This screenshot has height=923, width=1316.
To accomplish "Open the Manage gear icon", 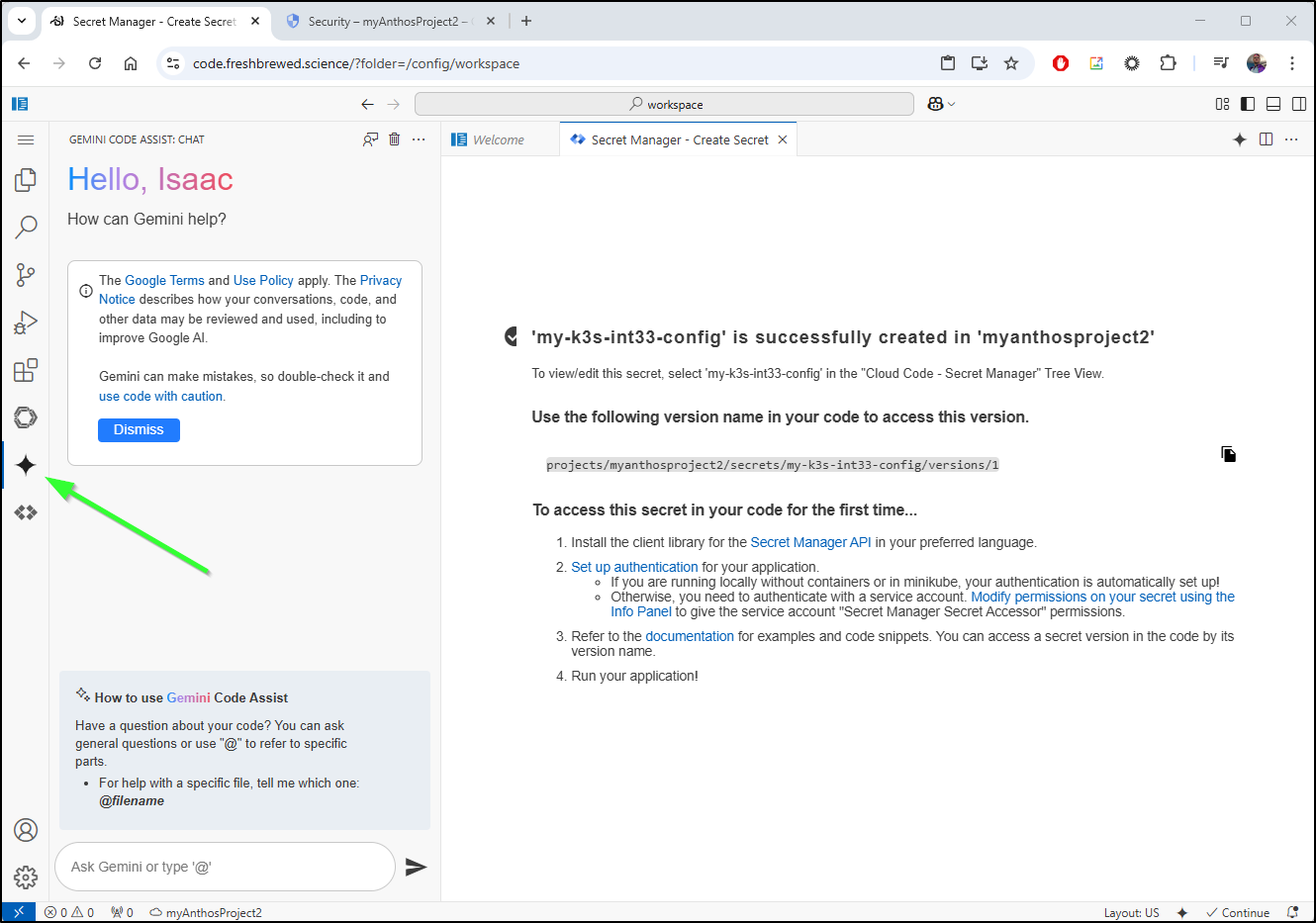I will click(x=26, y=877).
